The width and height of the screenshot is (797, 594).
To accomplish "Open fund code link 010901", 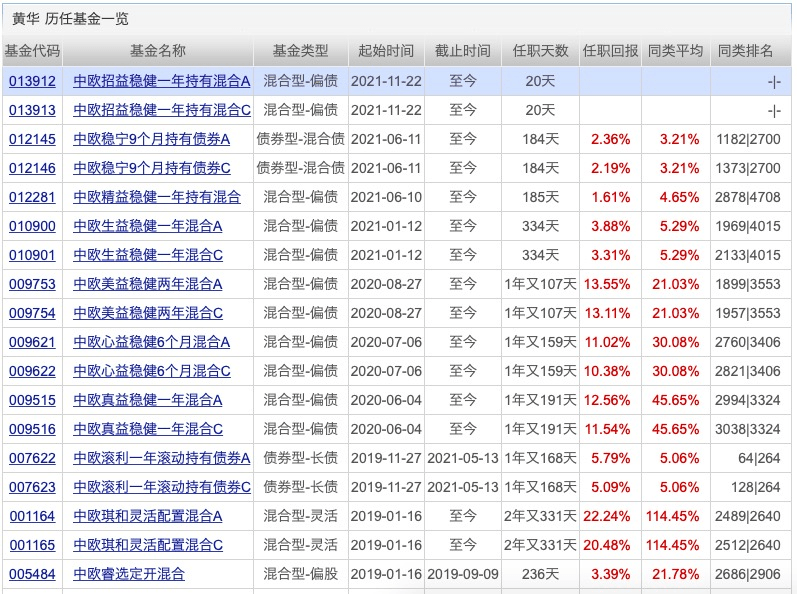I will coord(32,255).
